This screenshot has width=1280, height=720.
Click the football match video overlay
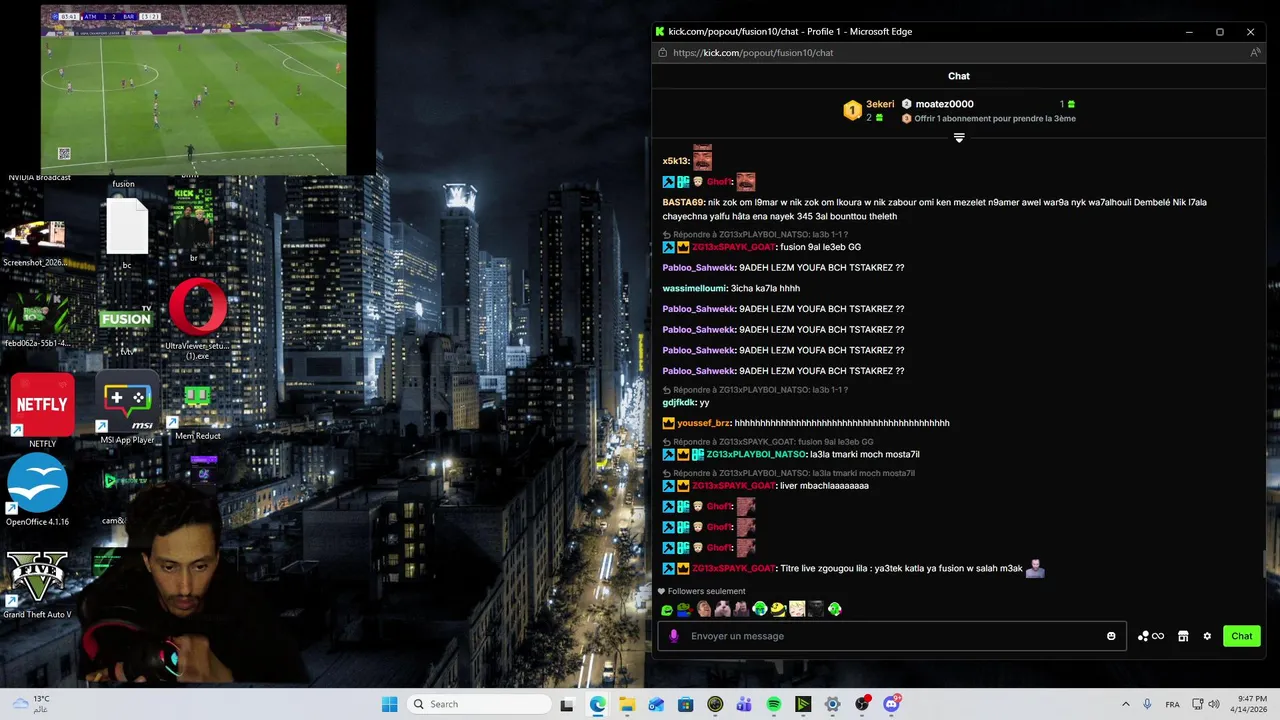(193, 90)
